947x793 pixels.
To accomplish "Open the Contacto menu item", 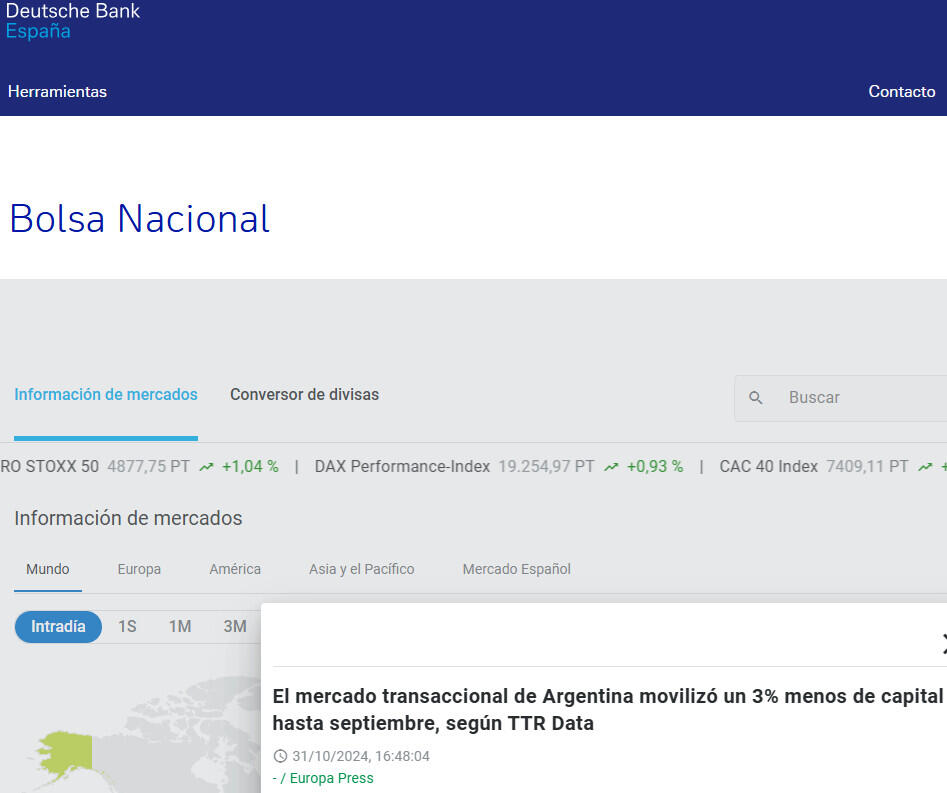I will 901,92.
